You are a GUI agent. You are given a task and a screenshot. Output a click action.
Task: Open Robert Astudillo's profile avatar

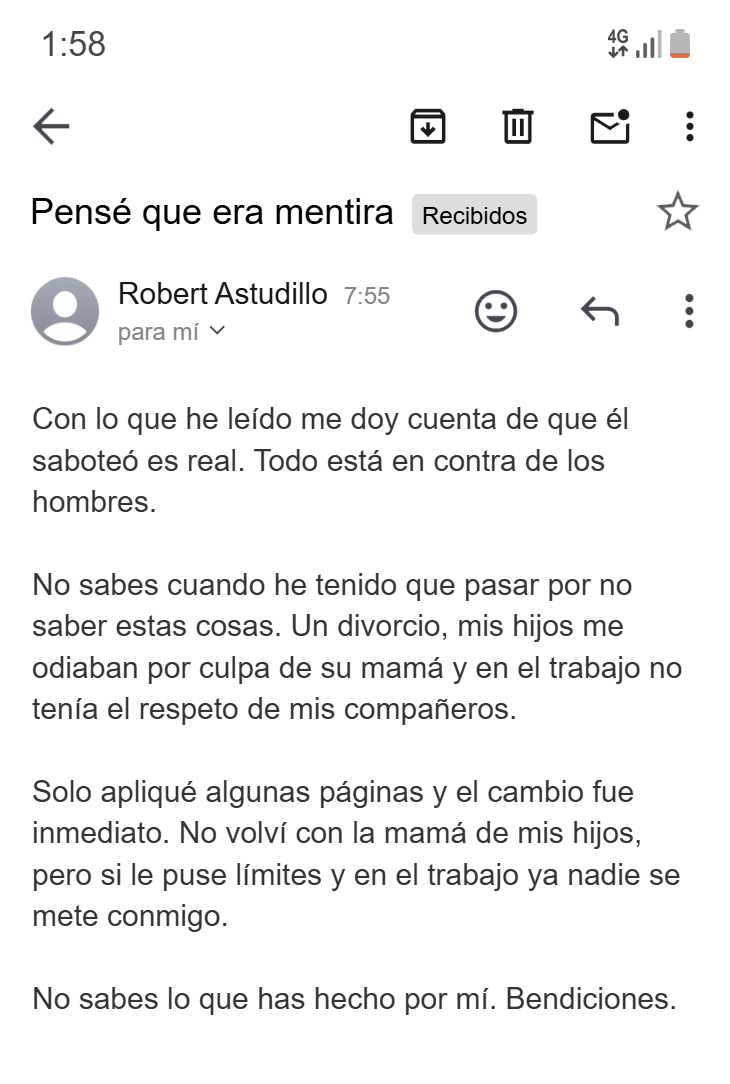65,311
